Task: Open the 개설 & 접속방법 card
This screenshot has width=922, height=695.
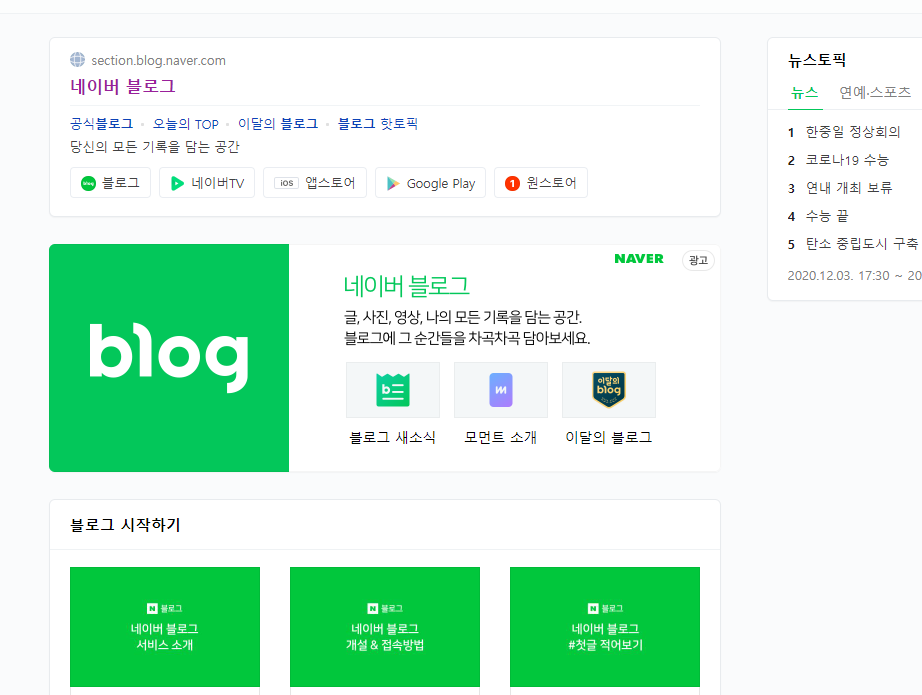Action: (385, 627)
